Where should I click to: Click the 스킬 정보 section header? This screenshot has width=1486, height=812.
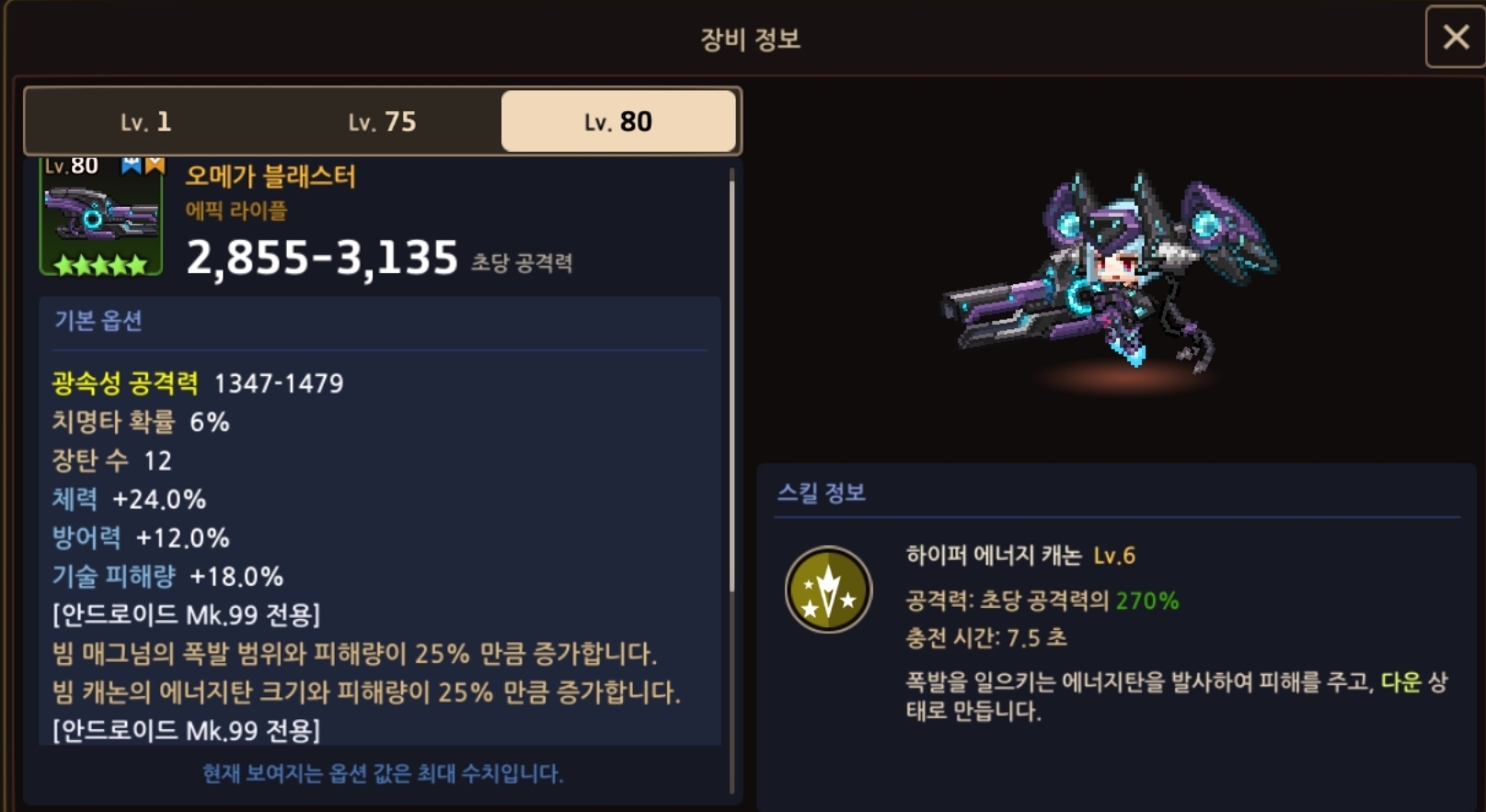tap(821, 493)
